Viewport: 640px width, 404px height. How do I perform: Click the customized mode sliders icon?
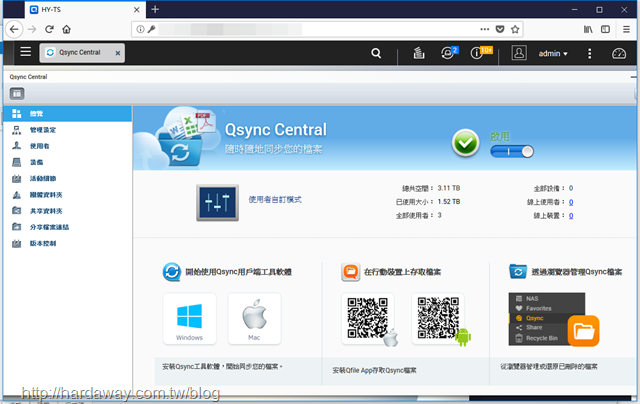point(217,202)
